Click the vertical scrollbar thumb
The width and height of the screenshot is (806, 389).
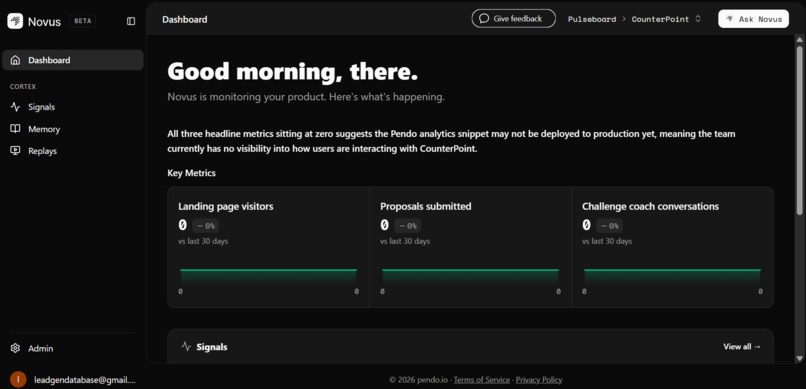(799, 130)
